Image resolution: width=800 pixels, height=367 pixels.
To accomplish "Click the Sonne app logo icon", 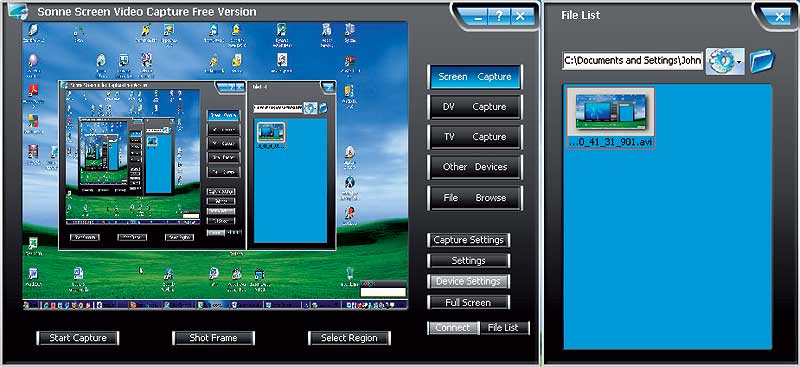I will coord(18,11).
